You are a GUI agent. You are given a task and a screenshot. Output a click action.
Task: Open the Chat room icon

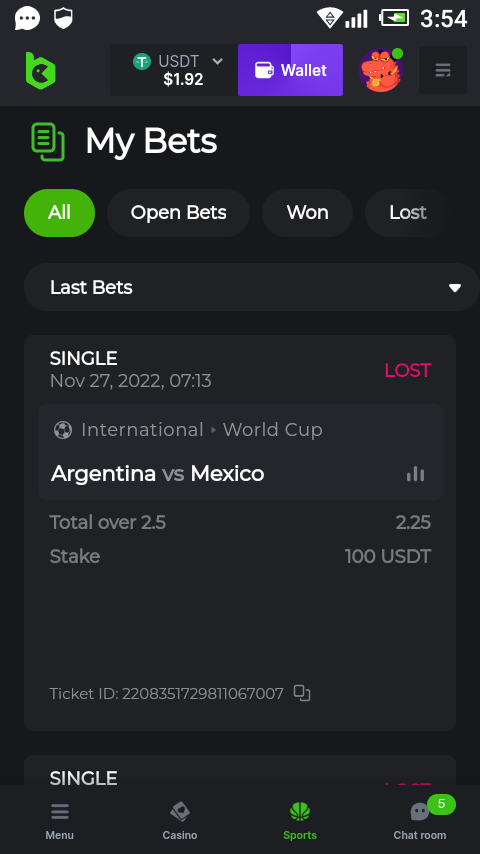pyautogui.click(x=420, y=812)
